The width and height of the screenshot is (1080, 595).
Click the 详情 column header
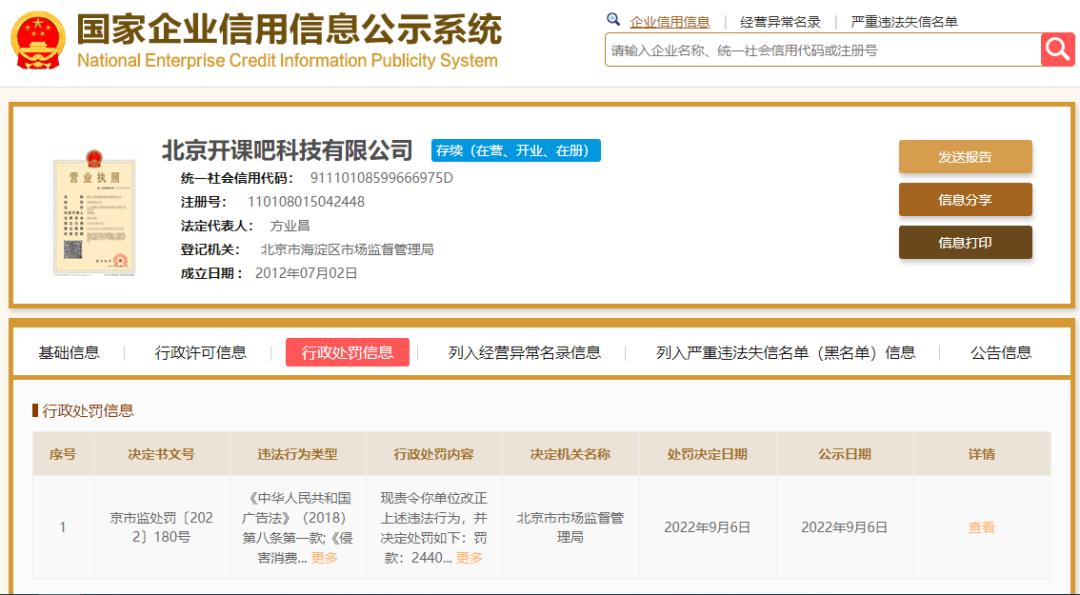(982, 455)
